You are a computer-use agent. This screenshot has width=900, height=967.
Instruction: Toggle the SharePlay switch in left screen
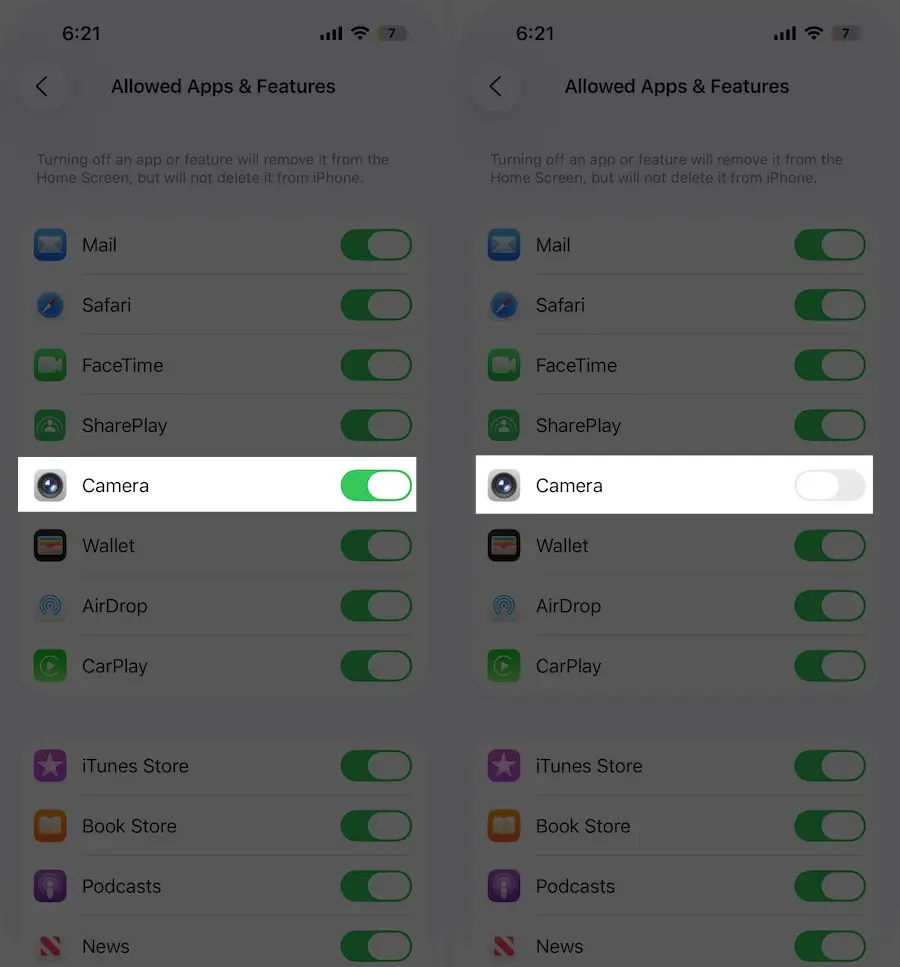tap(376, 426)
